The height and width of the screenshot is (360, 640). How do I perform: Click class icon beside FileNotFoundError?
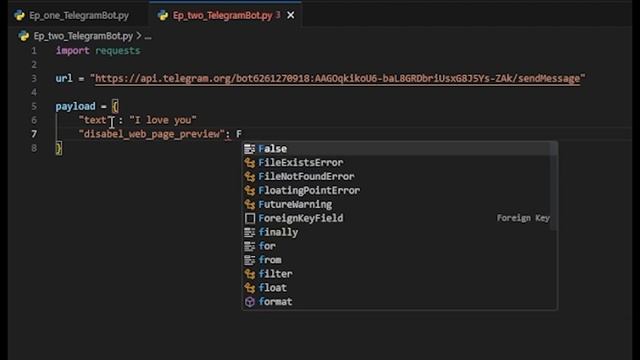point(249,177)
